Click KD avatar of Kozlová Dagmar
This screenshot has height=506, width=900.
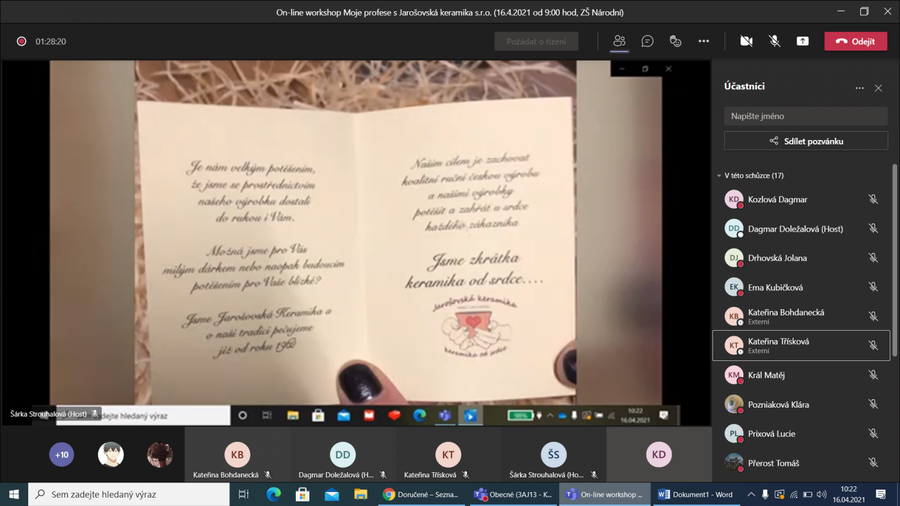pos(734,199)
